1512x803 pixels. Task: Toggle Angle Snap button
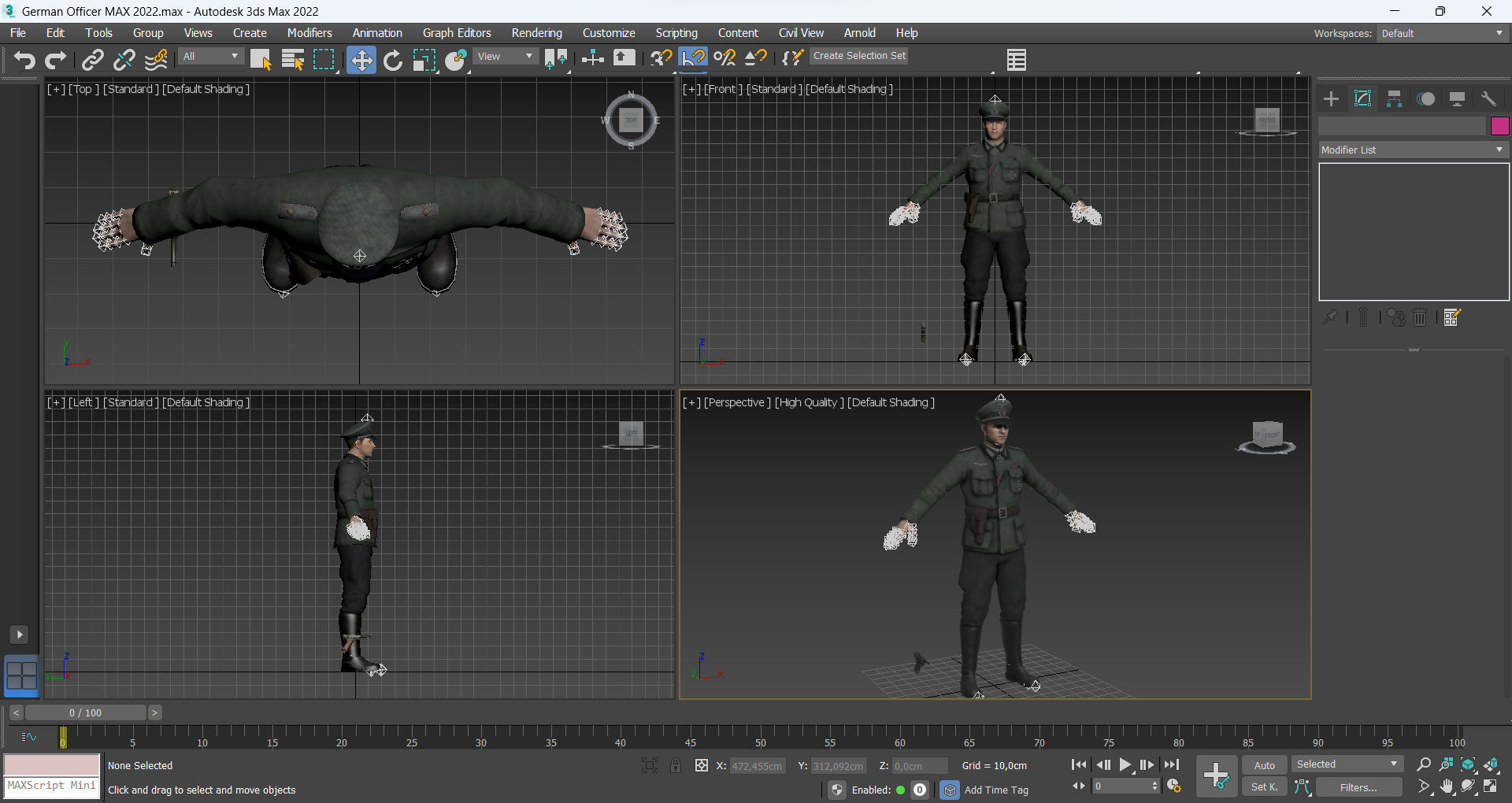point(693,59)
